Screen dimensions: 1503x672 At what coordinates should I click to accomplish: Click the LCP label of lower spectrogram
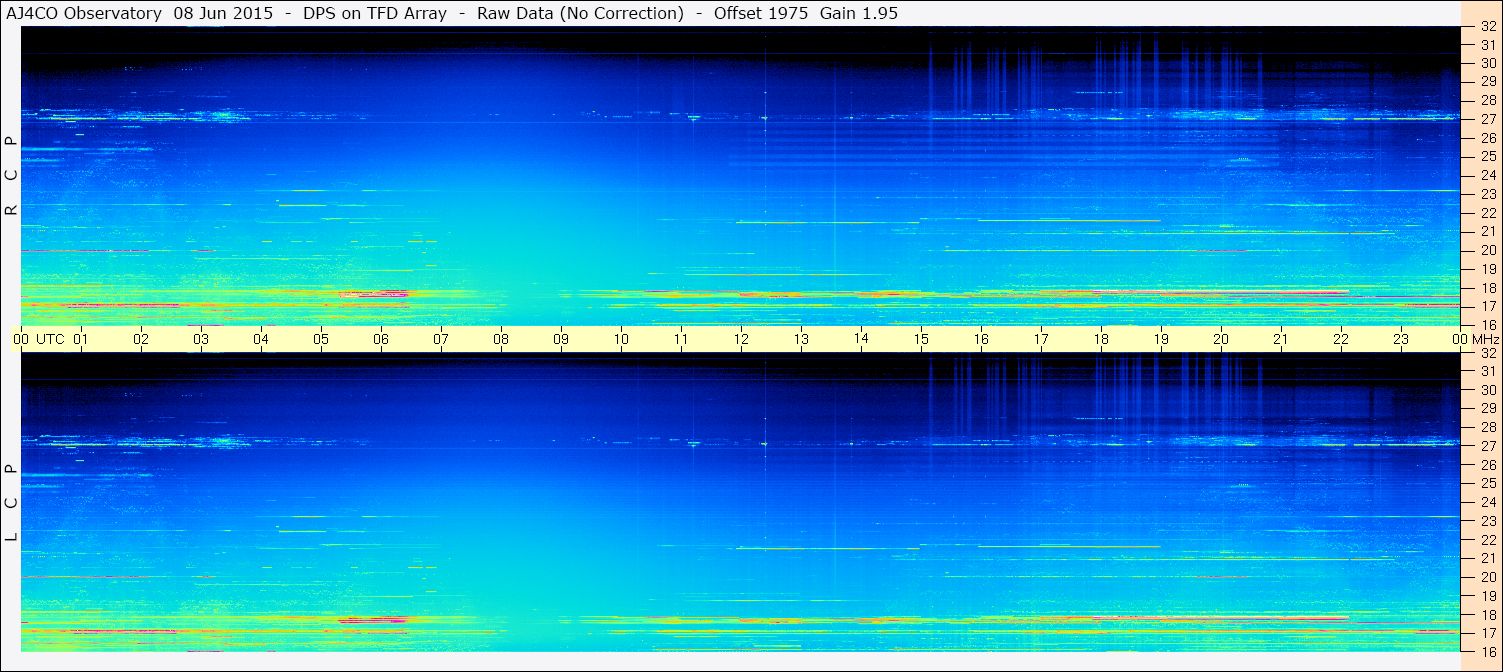point(11,503)
